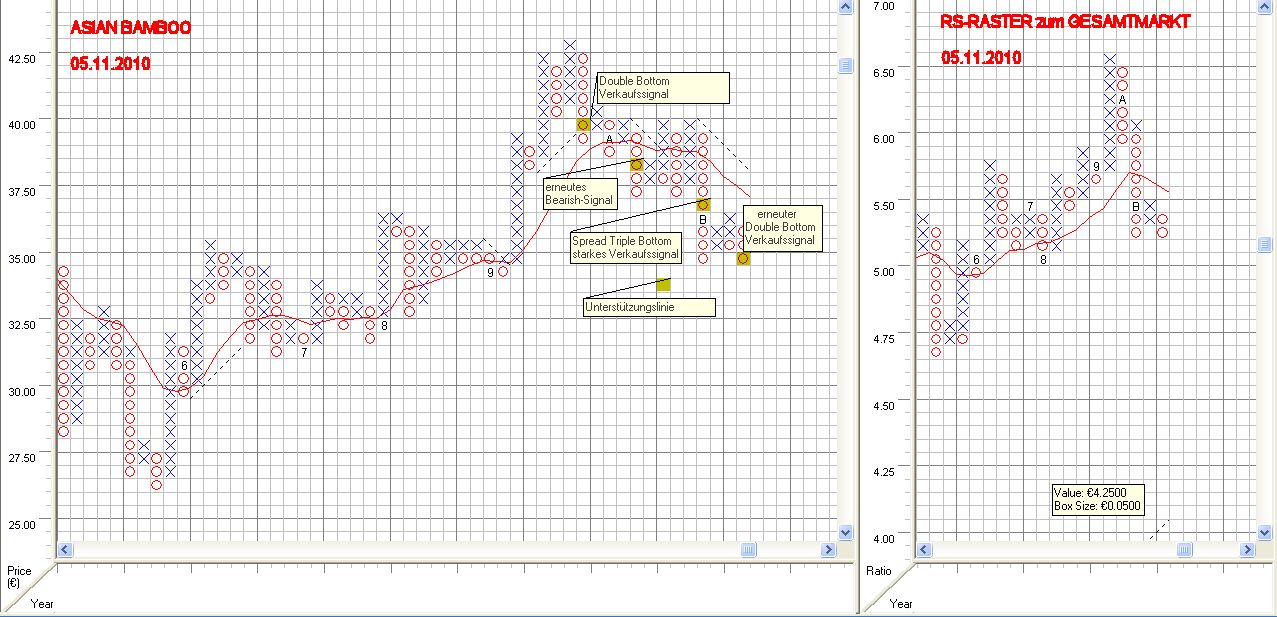Click the 37.50 price axis value
The image size is (1277, 617).
click(22, 192)
